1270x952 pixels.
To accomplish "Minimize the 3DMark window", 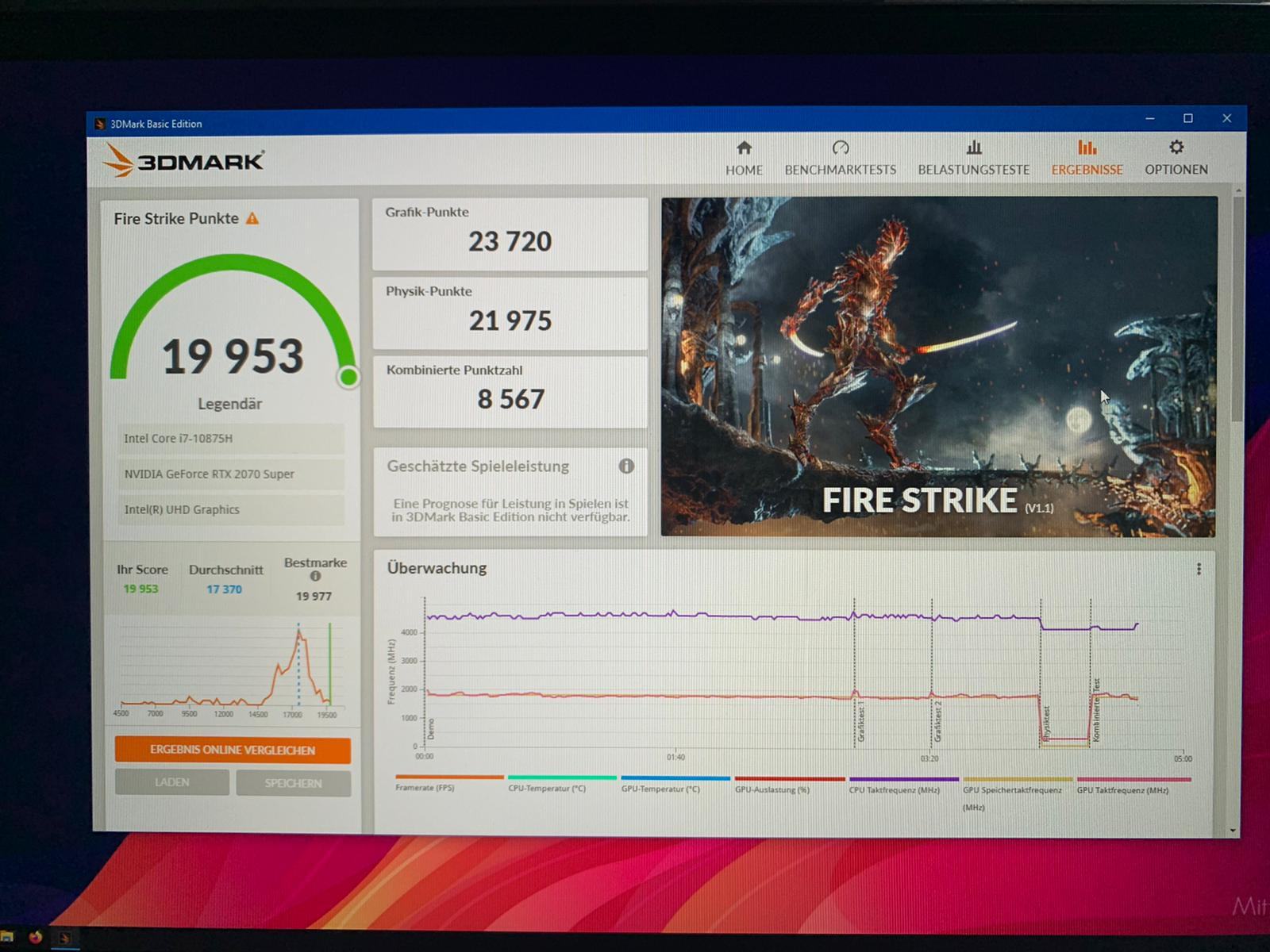I will (x=1150, y=118).
